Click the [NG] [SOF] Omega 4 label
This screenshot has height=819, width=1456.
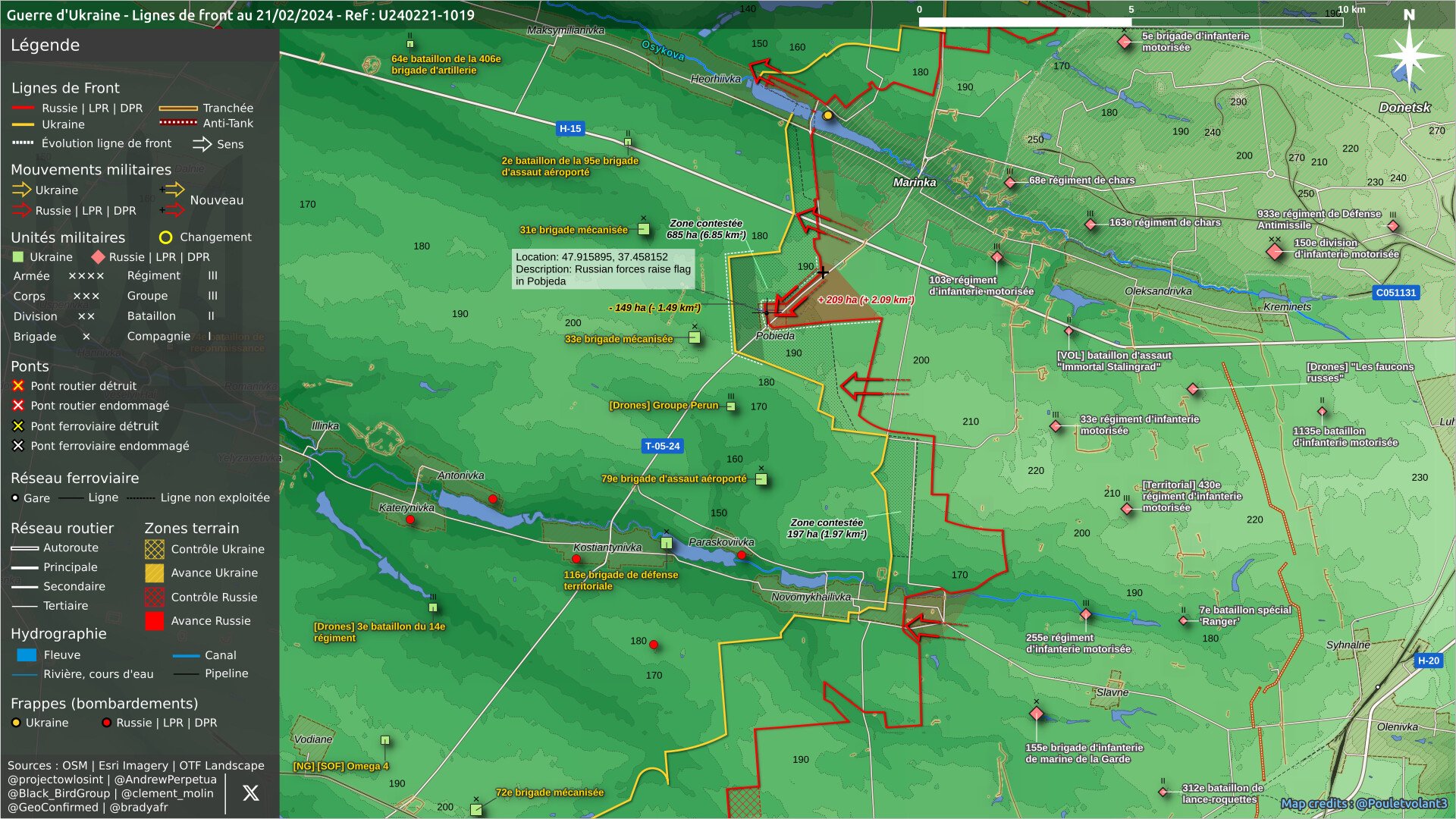[x=341, y=766]
